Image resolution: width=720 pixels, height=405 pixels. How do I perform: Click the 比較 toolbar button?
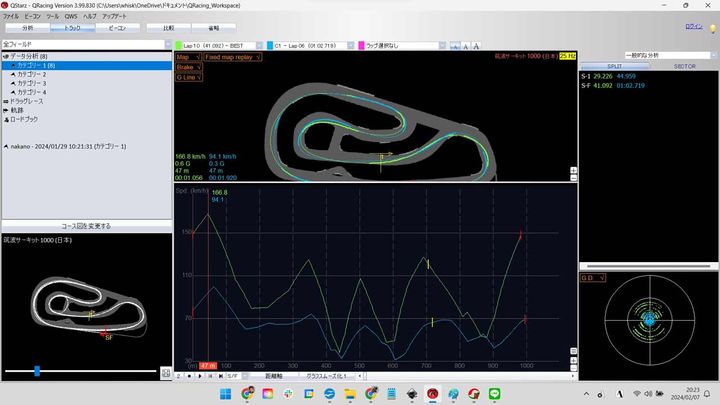coord(168,28)
